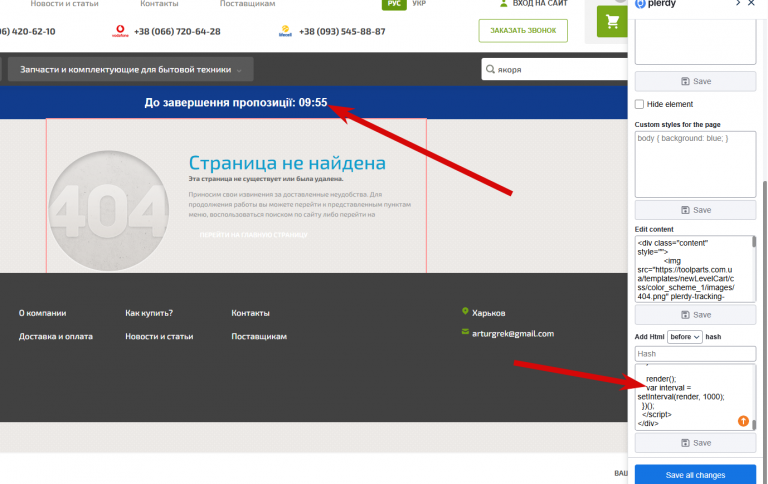Open the green shopping cart icon
This screenshot has width=768, height=484.
click(x=612, y=21)
